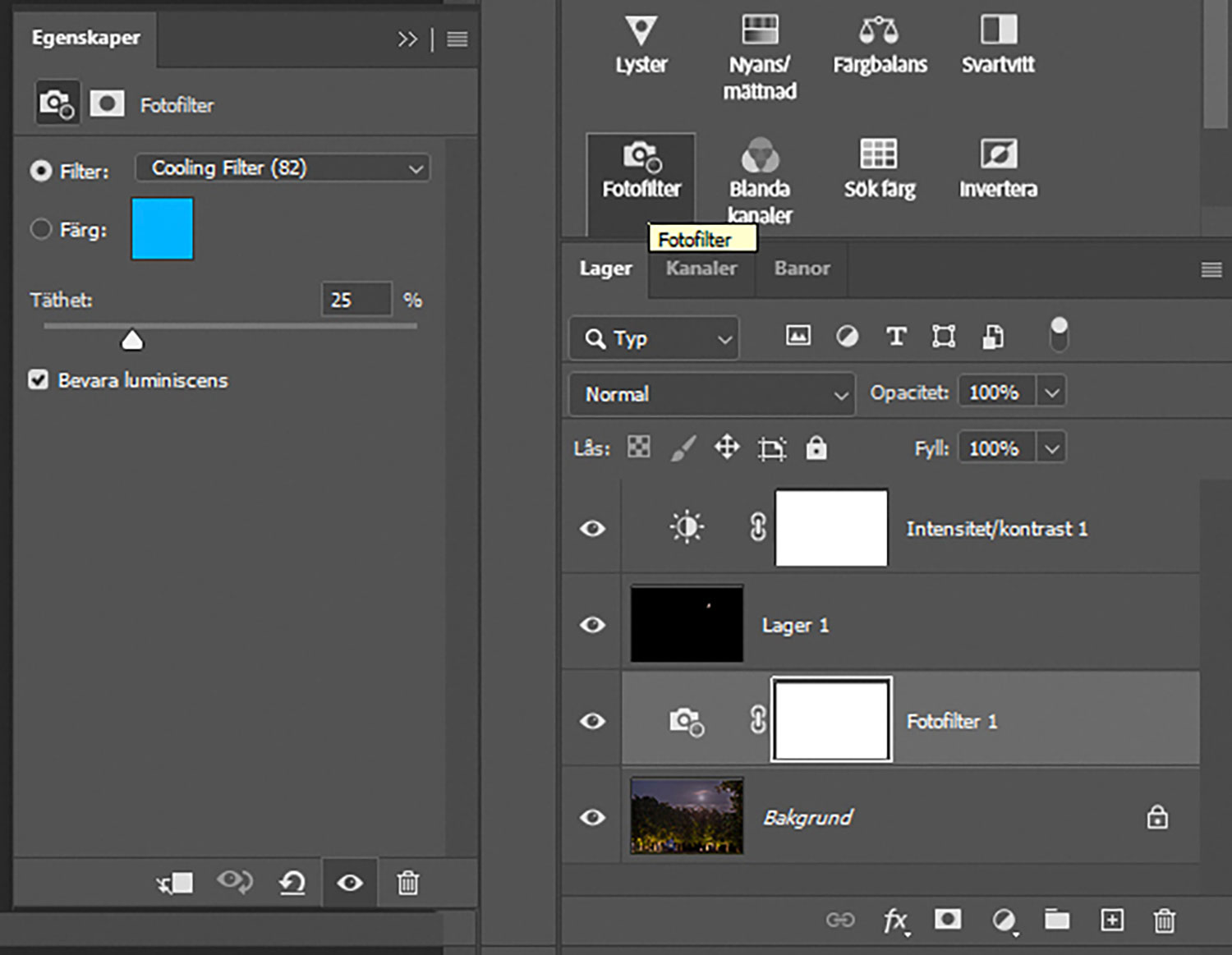Viewport: 1232px width, 955px height.
Task: Add layer mask in Lager panel
Action: point(948,920)
